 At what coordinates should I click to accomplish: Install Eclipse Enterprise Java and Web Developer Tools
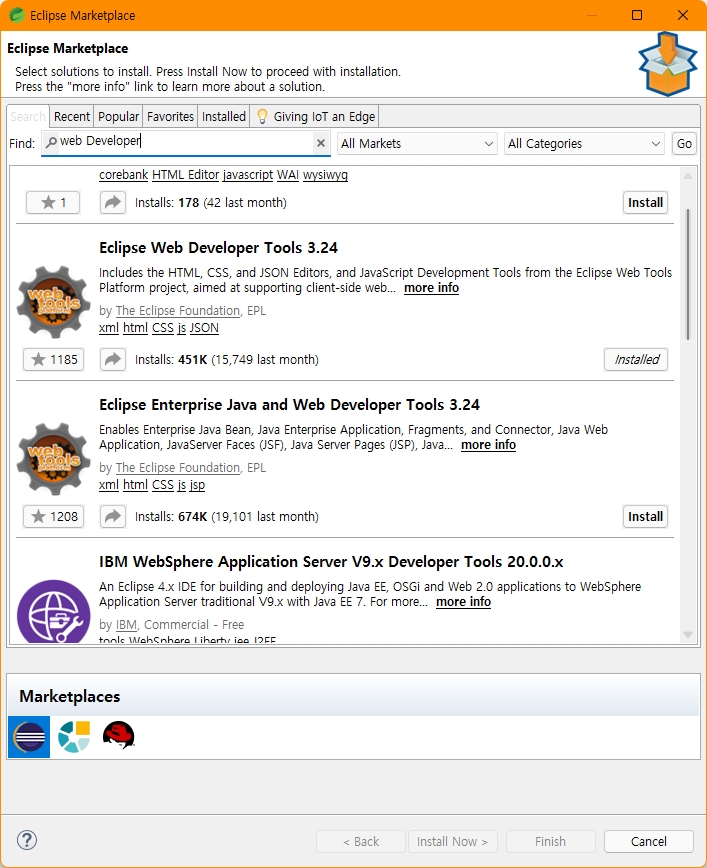(645, 516)
